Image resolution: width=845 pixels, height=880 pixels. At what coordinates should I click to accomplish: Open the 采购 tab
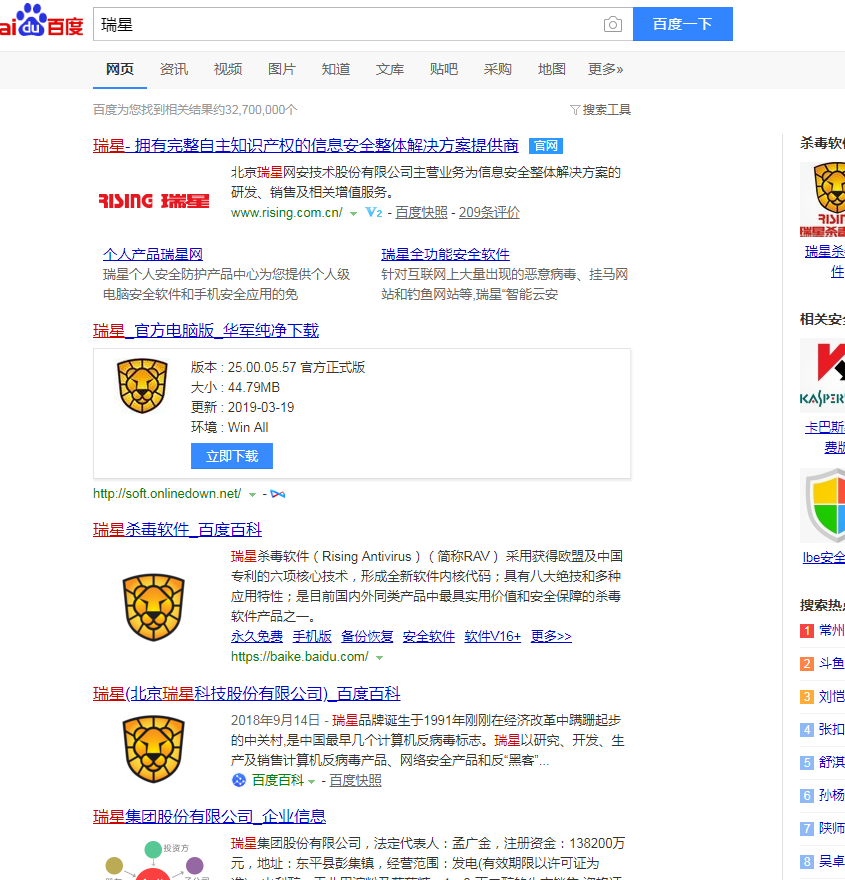(498, 69)
